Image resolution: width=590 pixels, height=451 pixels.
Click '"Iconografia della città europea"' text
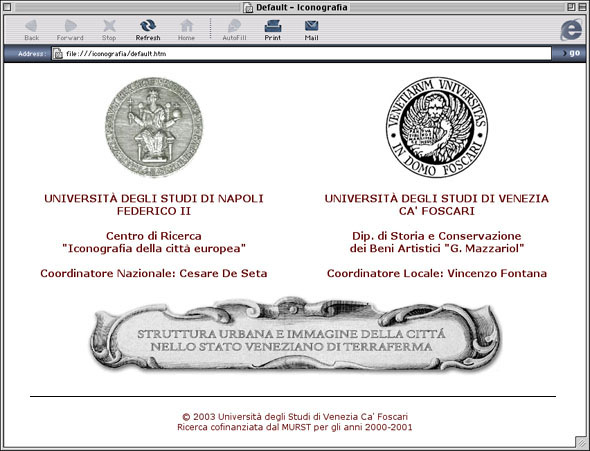(x=154, y=249)
